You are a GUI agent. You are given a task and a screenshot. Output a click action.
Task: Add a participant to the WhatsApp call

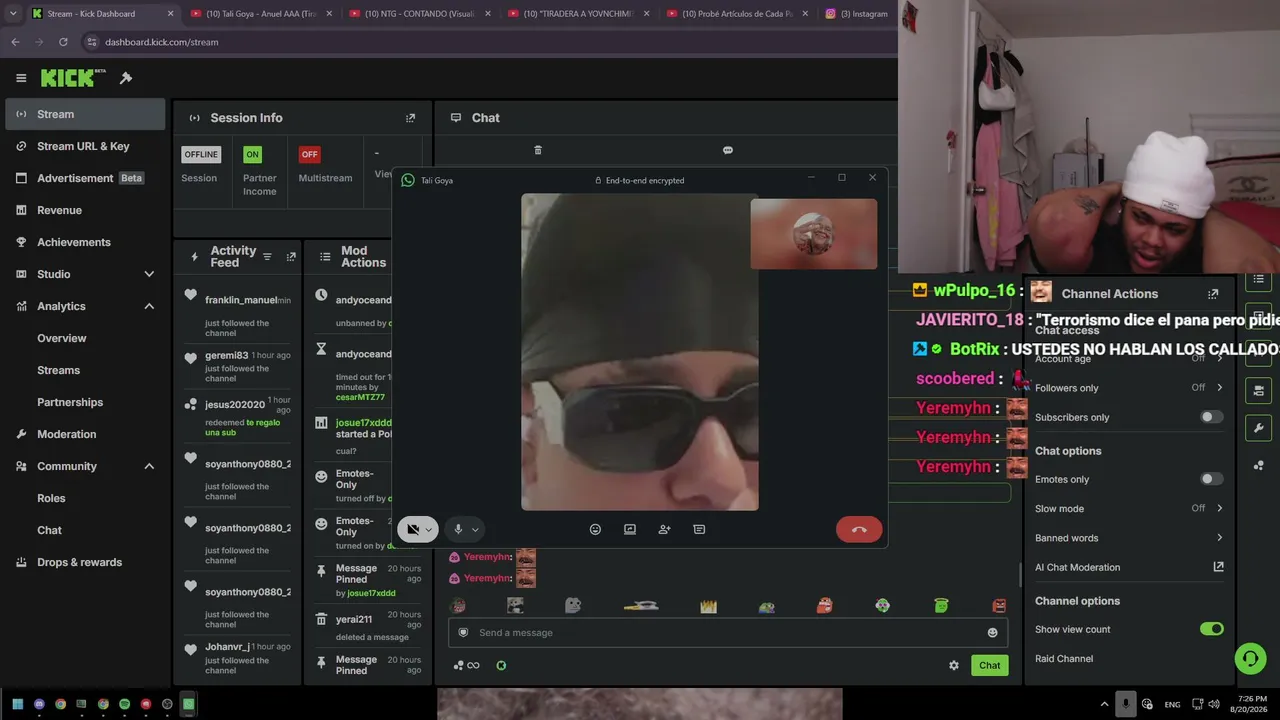pyautogui.click(x=664, y=529)
